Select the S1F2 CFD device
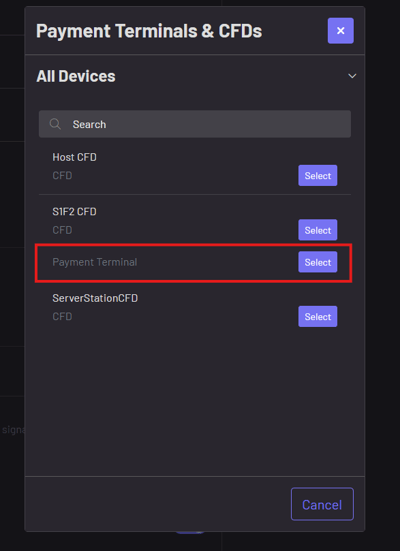The image size is (400, 551). pos(318,230)
